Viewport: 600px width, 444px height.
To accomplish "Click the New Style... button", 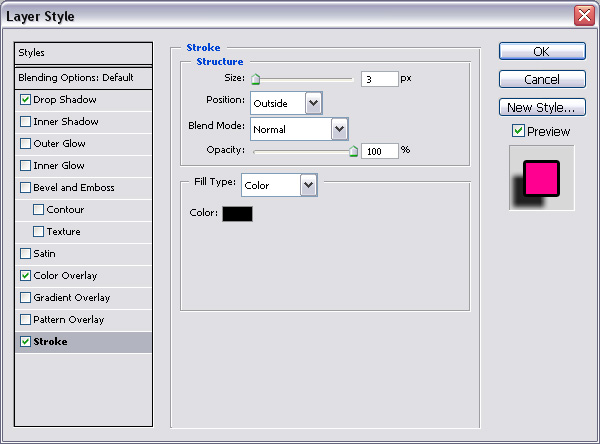I will tap(541, 107).
